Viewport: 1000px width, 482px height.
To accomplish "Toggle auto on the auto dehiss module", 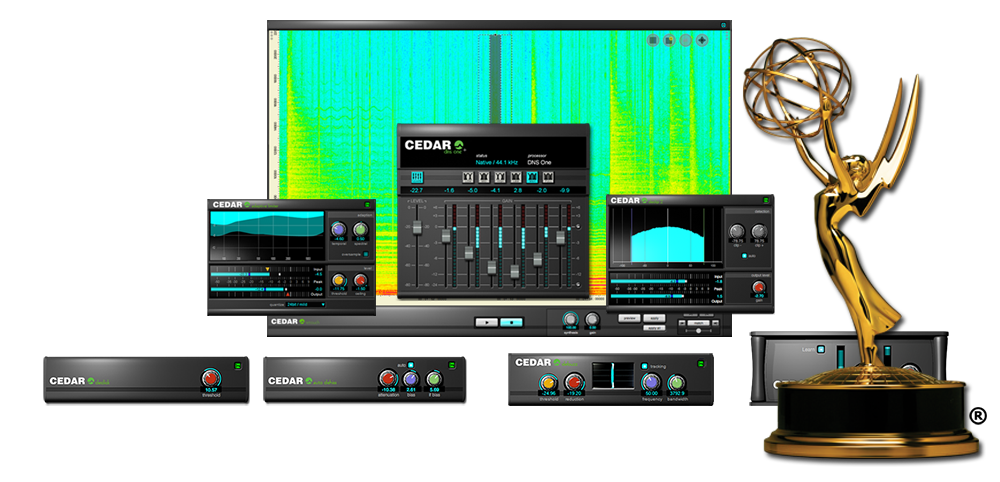I will point(411,365).
